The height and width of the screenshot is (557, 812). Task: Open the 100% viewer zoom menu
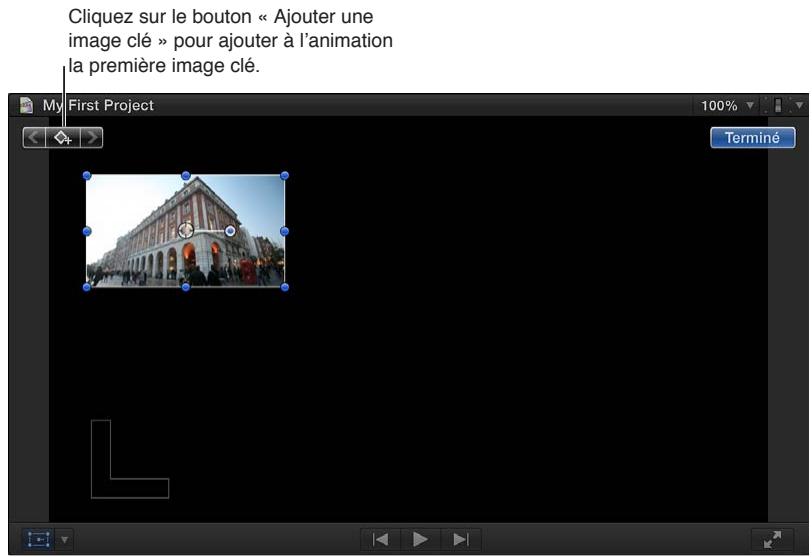(727, 106)
